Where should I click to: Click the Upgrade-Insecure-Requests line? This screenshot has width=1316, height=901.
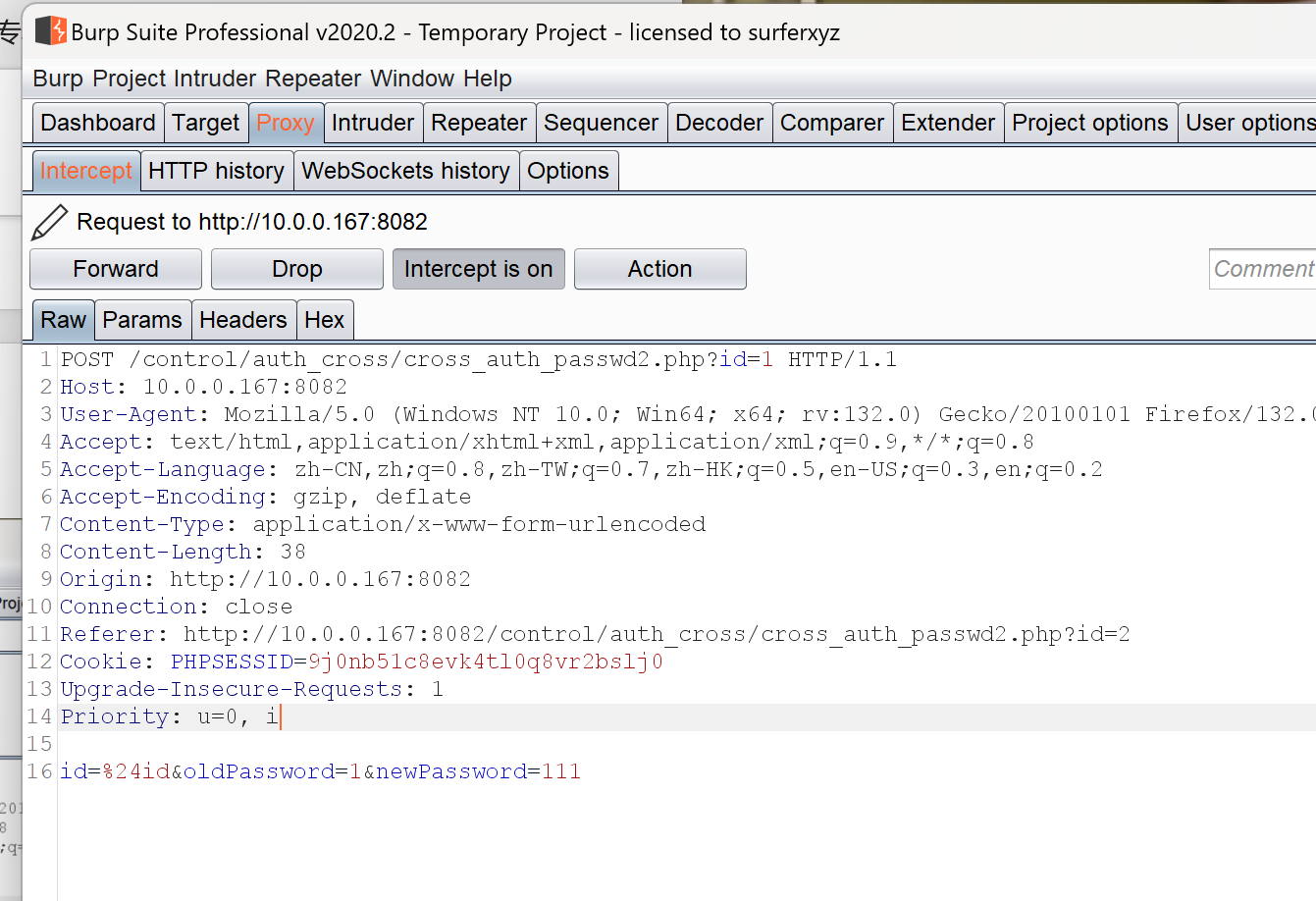coord(252,689)
